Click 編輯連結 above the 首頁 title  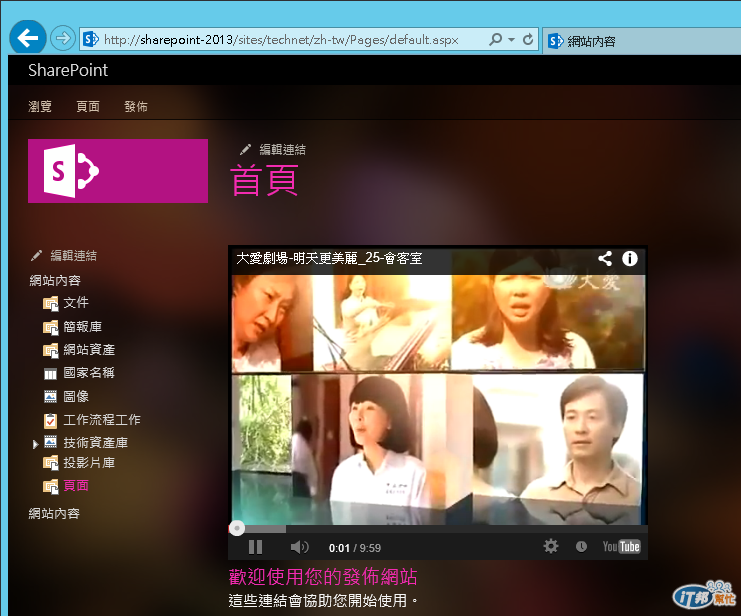[282, 150]
